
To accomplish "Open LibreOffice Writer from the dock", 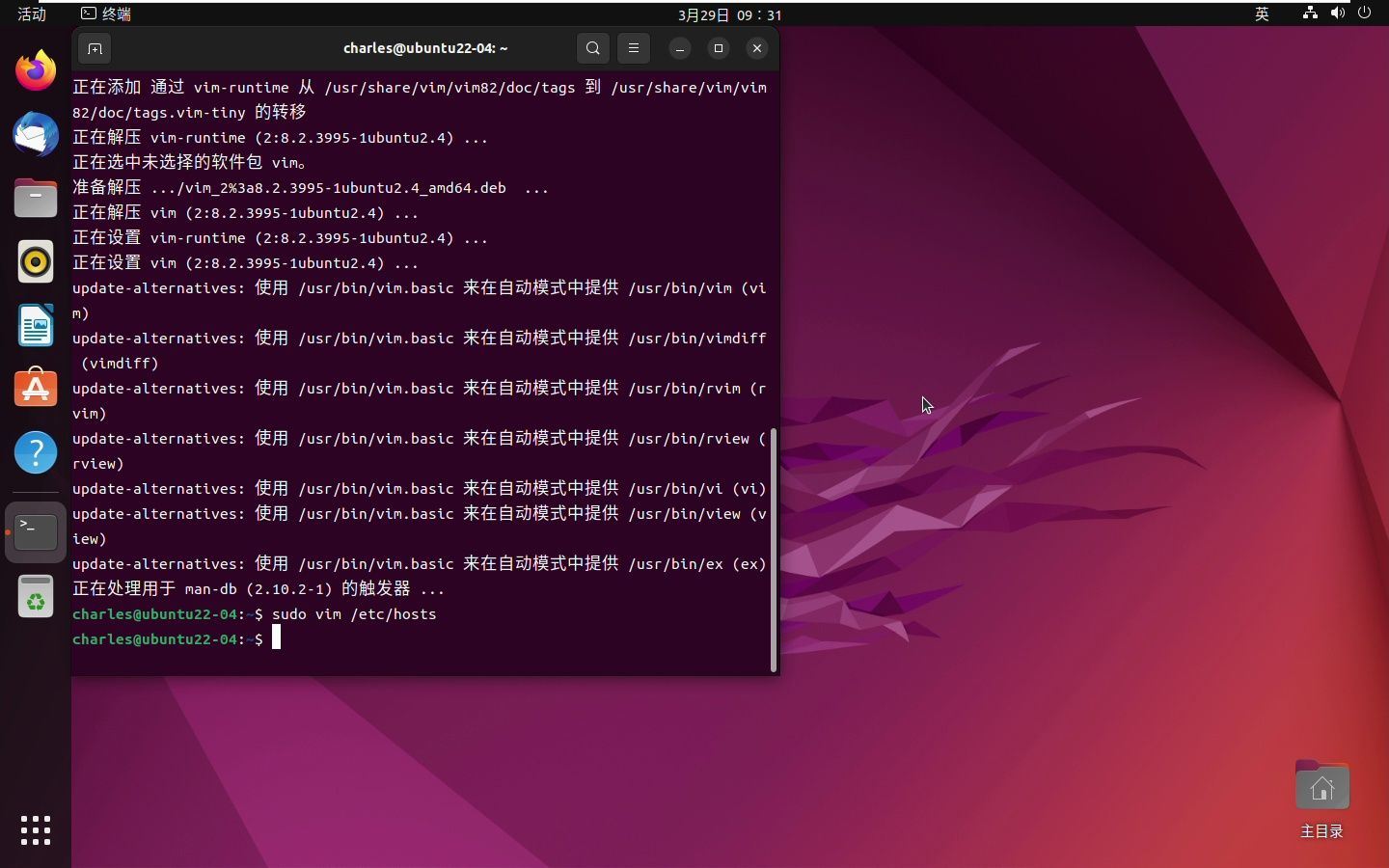I will click(x=36, y=325).
